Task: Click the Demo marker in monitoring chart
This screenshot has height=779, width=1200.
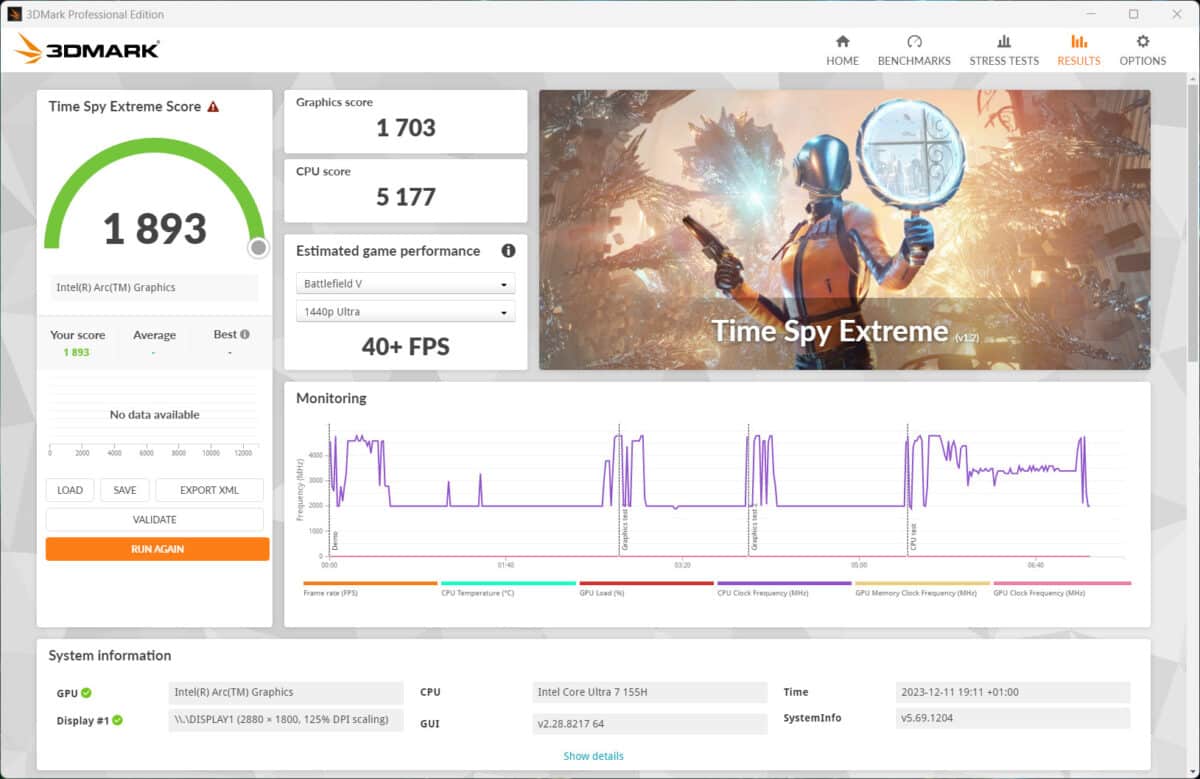Action: coord(335,540)
